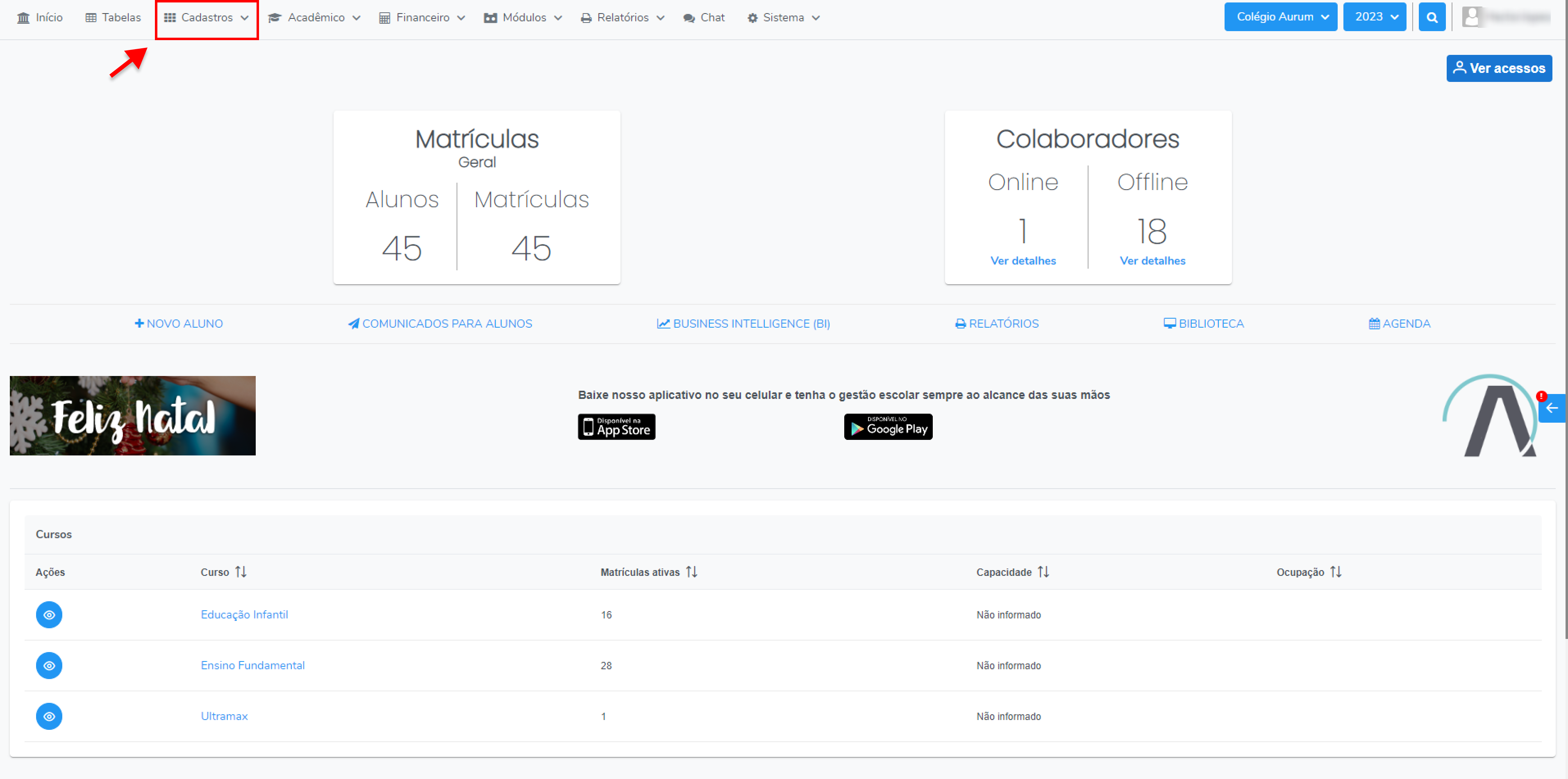Sort by Matrículas ativas column arrows
Viewport: 1568px width, 779px height.
pyautogui.click(x=691, y=572)
